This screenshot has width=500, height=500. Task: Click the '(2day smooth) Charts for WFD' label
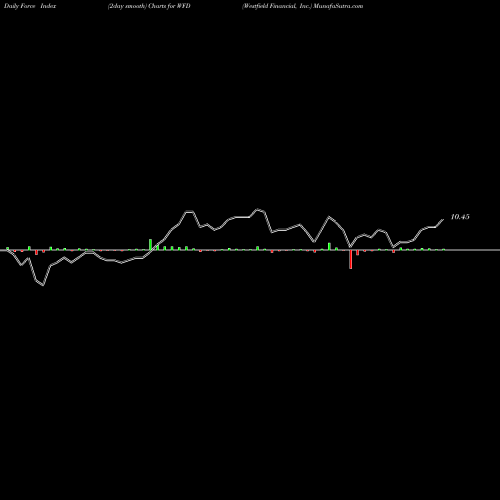tap(149, 6)
